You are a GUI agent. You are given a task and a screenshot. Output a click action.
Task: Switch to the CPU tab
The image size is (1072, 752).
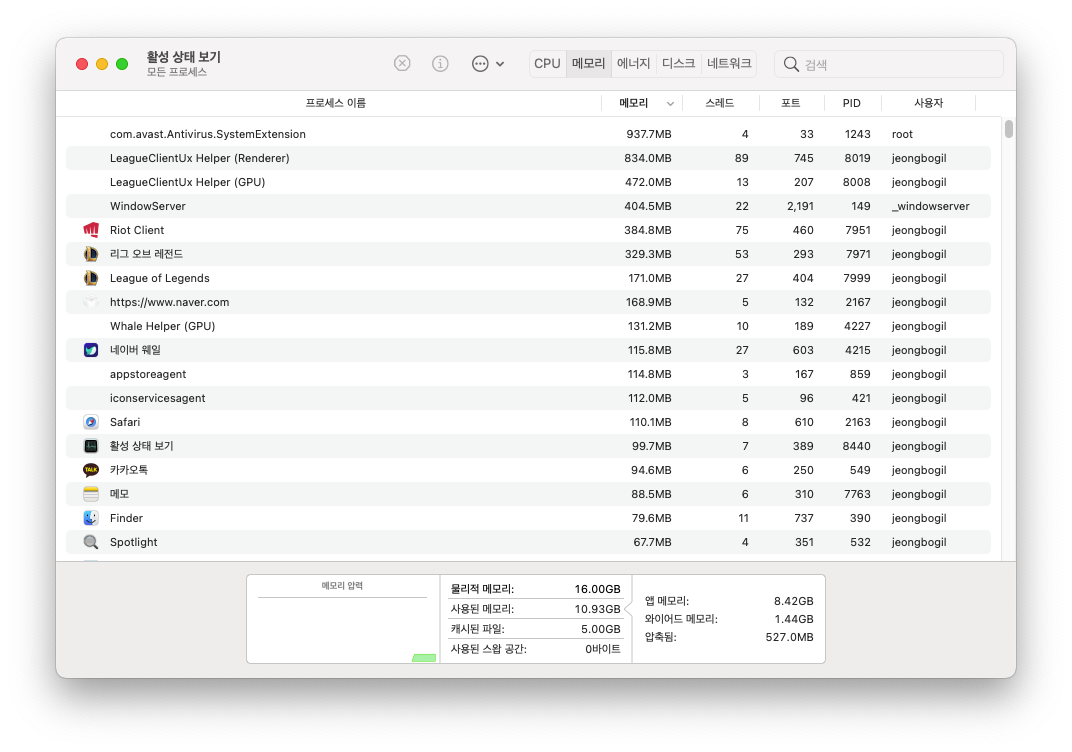tap(548, 64)
